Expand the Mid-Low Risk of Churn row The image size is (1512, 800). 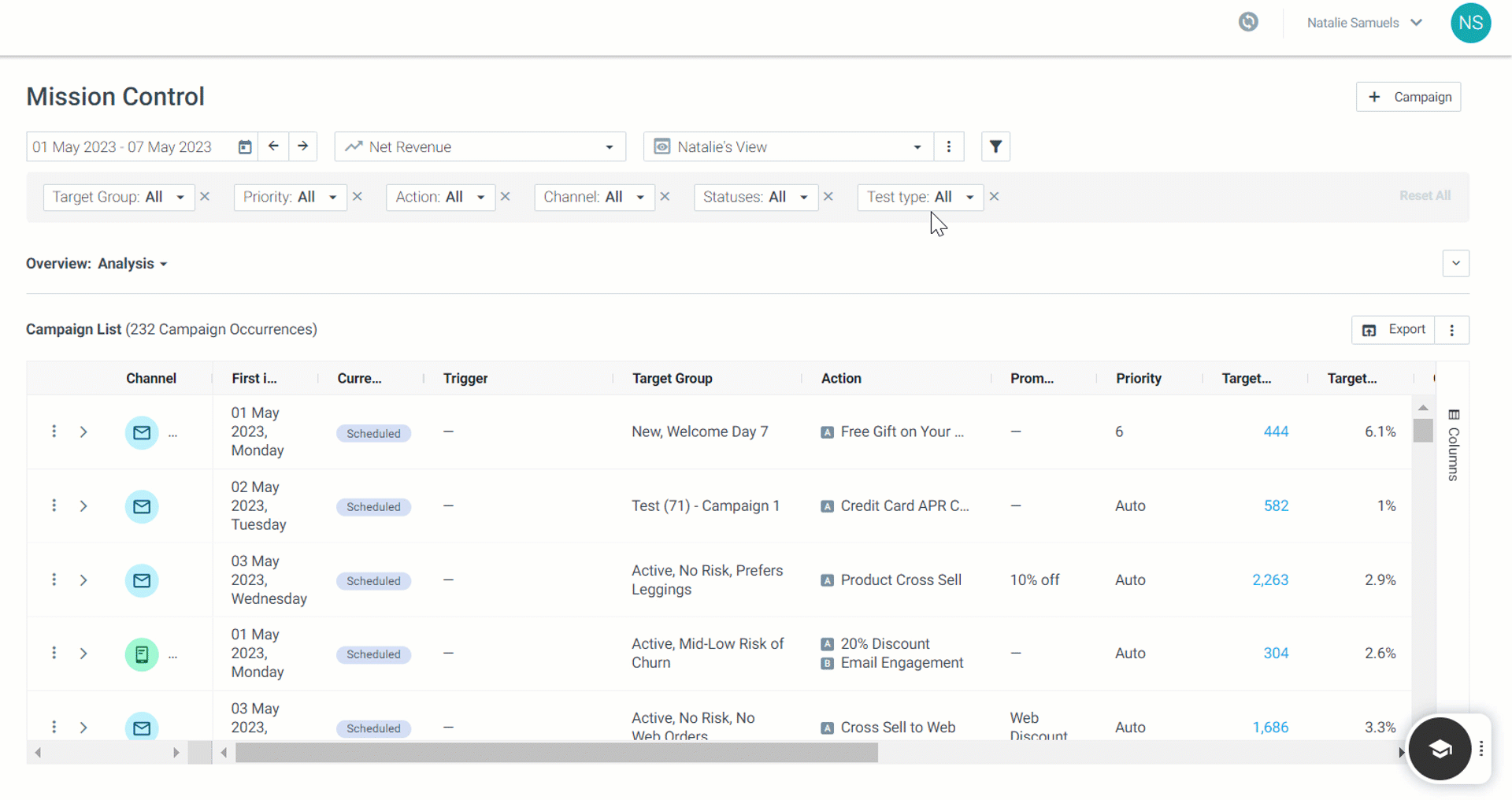pos(83,654)
